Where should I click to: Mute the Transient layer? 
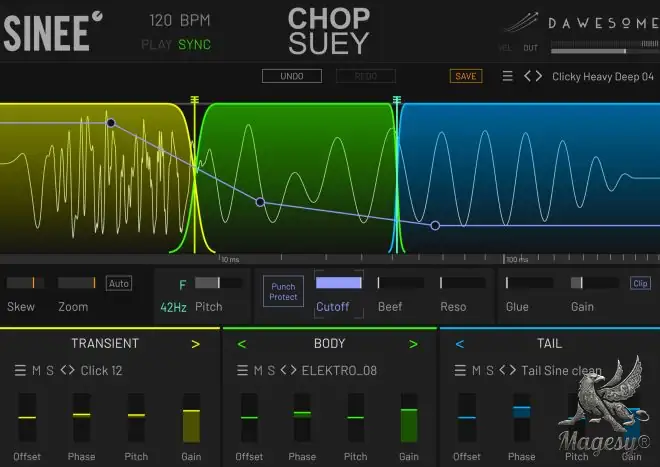37,371
